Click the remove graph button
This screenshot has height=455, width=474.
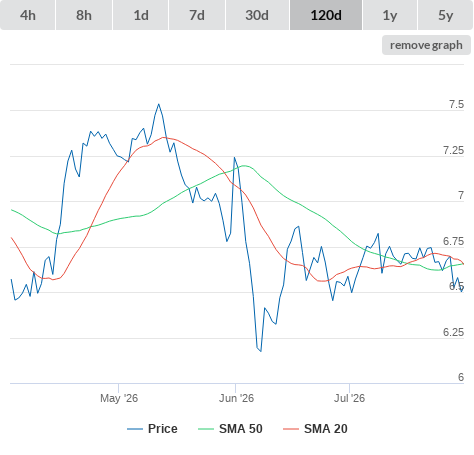426,45
